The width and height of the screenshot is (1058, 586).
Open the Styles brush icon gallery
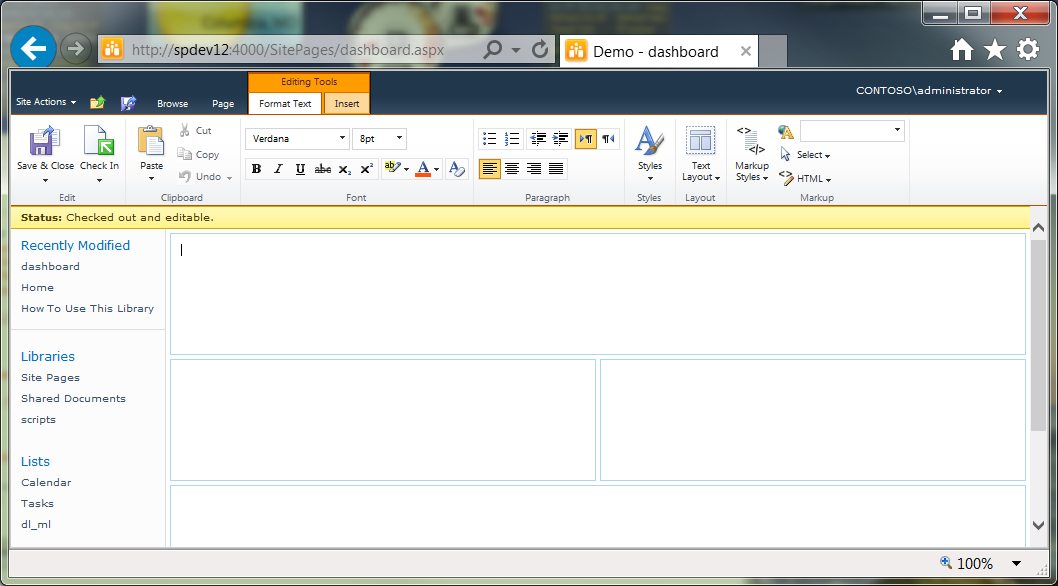(x=650, y=140)
